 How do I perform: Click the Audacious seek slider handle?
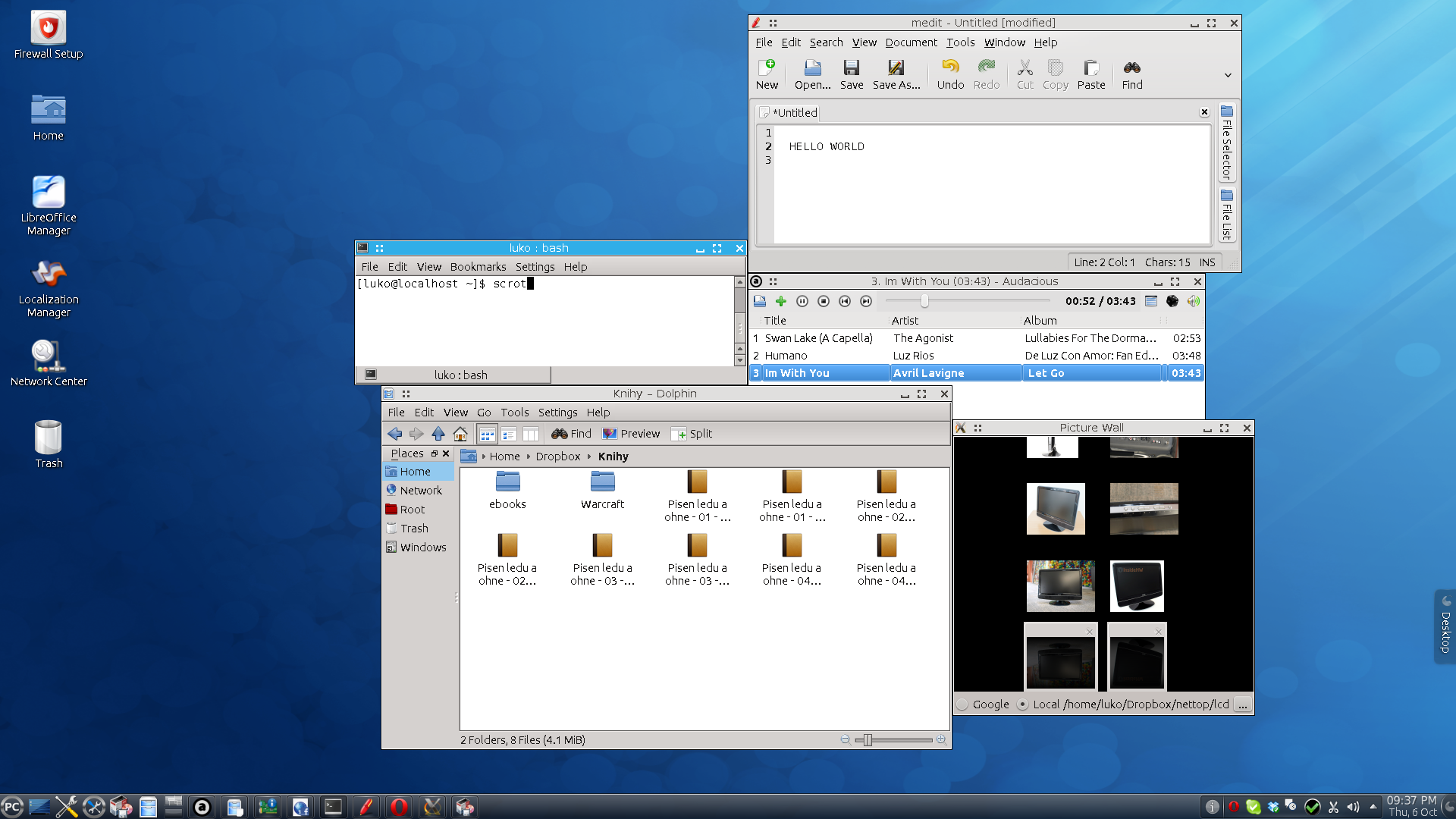(x=924, y=301)
